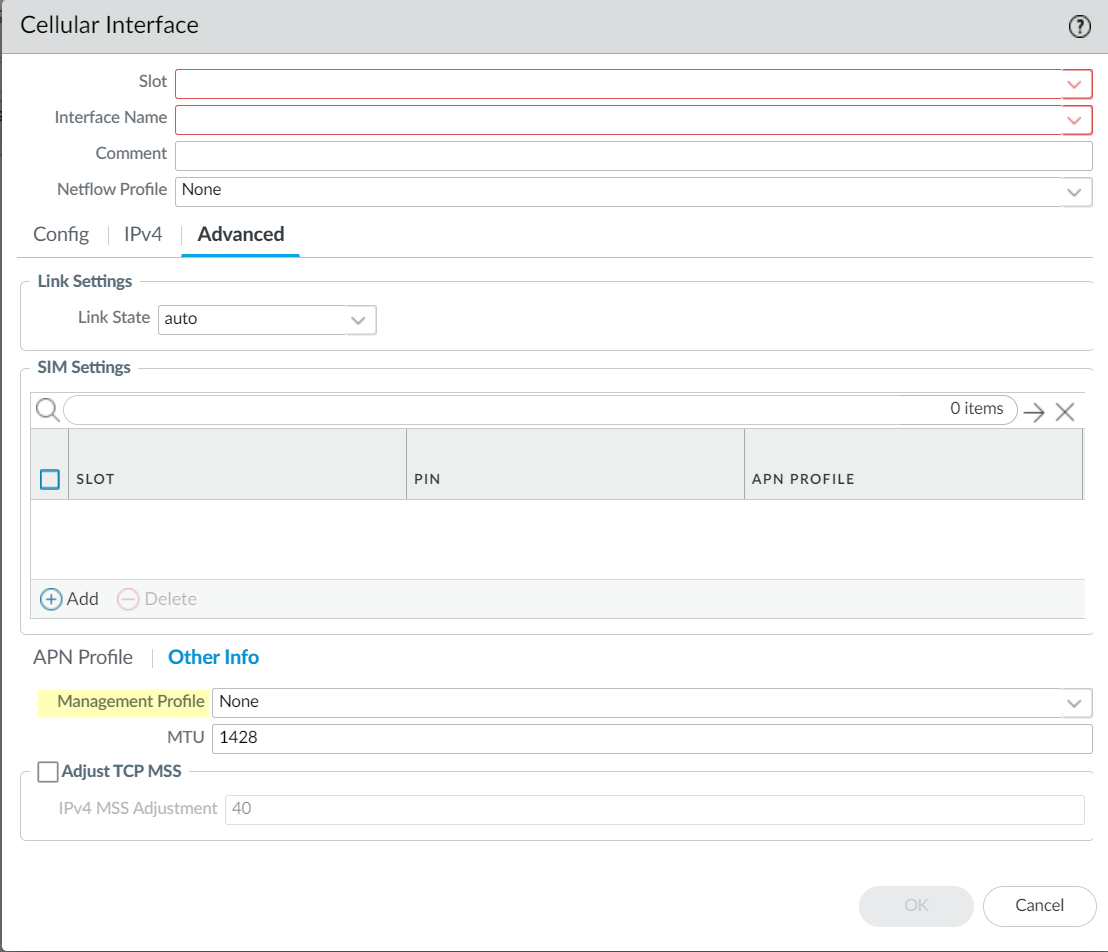
Task: Sort by the APN PROFILE column header
Action: click(x=803, y=479)
